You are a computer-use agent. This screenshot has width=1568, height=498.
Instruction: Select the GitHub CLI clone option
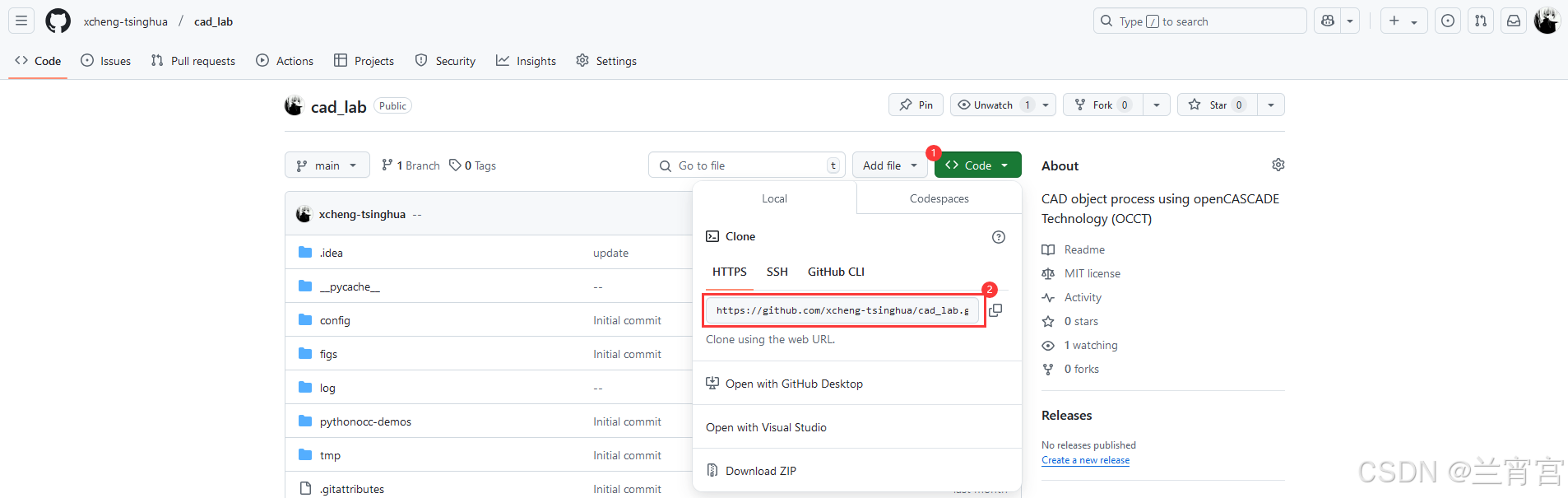(836, 272)
